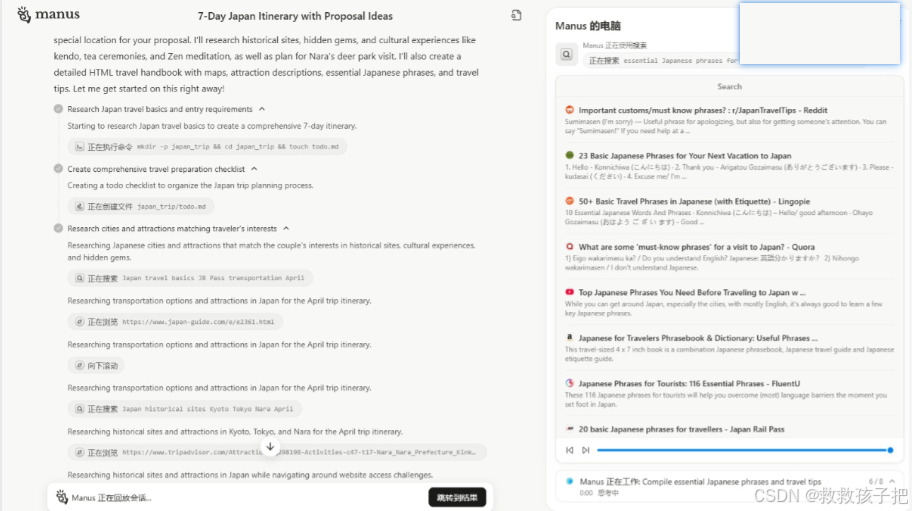Click the search icon in Manus computer panel
The height and width of the screenshot is (511, 912).
(x=567, y=55)
